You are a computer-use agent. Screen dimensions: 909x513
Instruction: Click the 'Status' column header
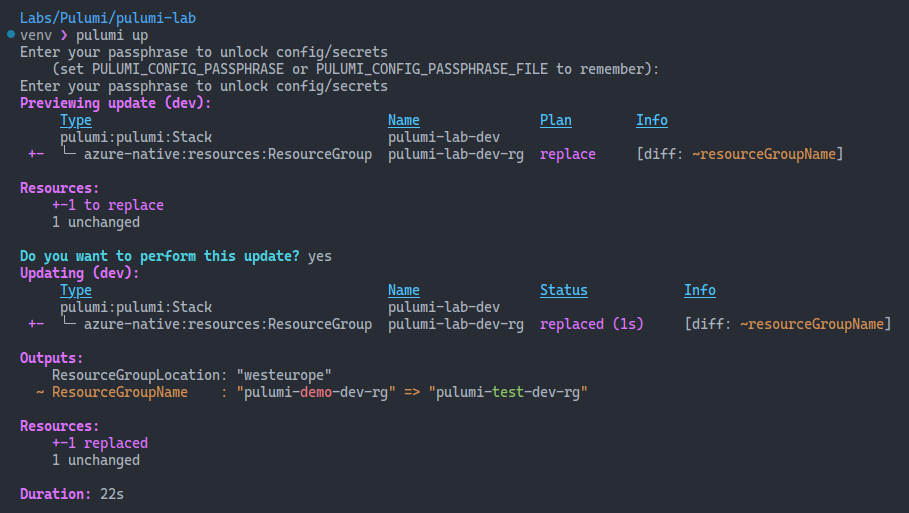[563, 290]
